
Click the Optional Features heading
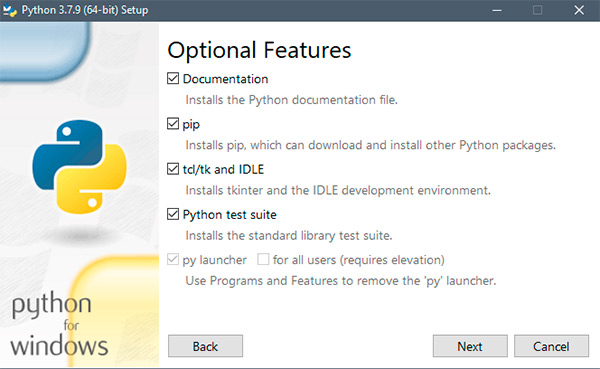(x=259, y=50)
